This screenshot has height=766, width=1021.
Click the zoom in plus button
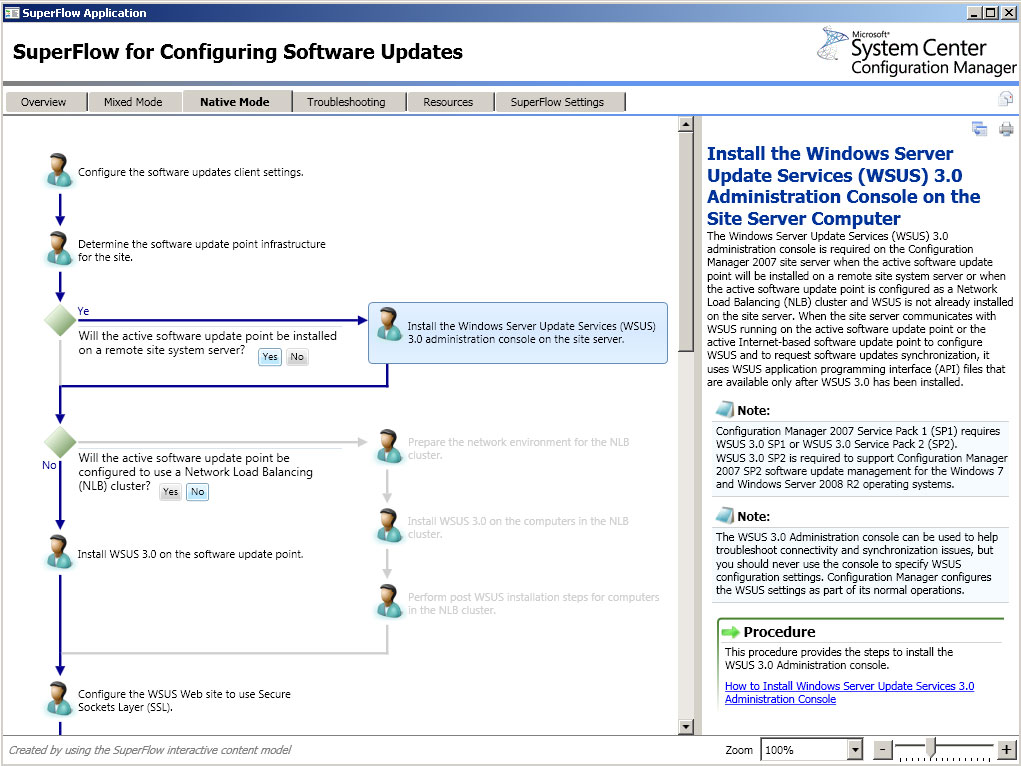tap(1007, 750)
